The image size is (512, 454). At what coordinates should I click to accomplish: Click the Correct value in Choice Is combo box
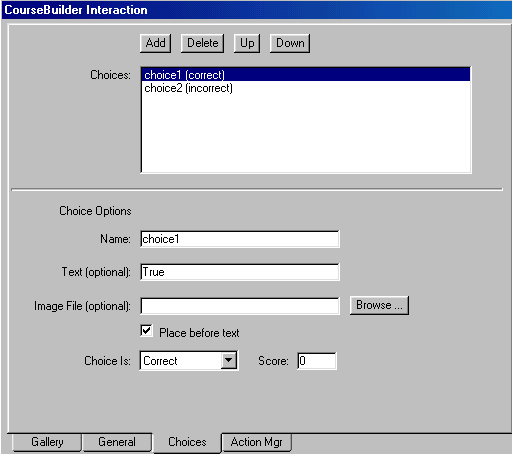pyautogui.click(x=180, y=361)
